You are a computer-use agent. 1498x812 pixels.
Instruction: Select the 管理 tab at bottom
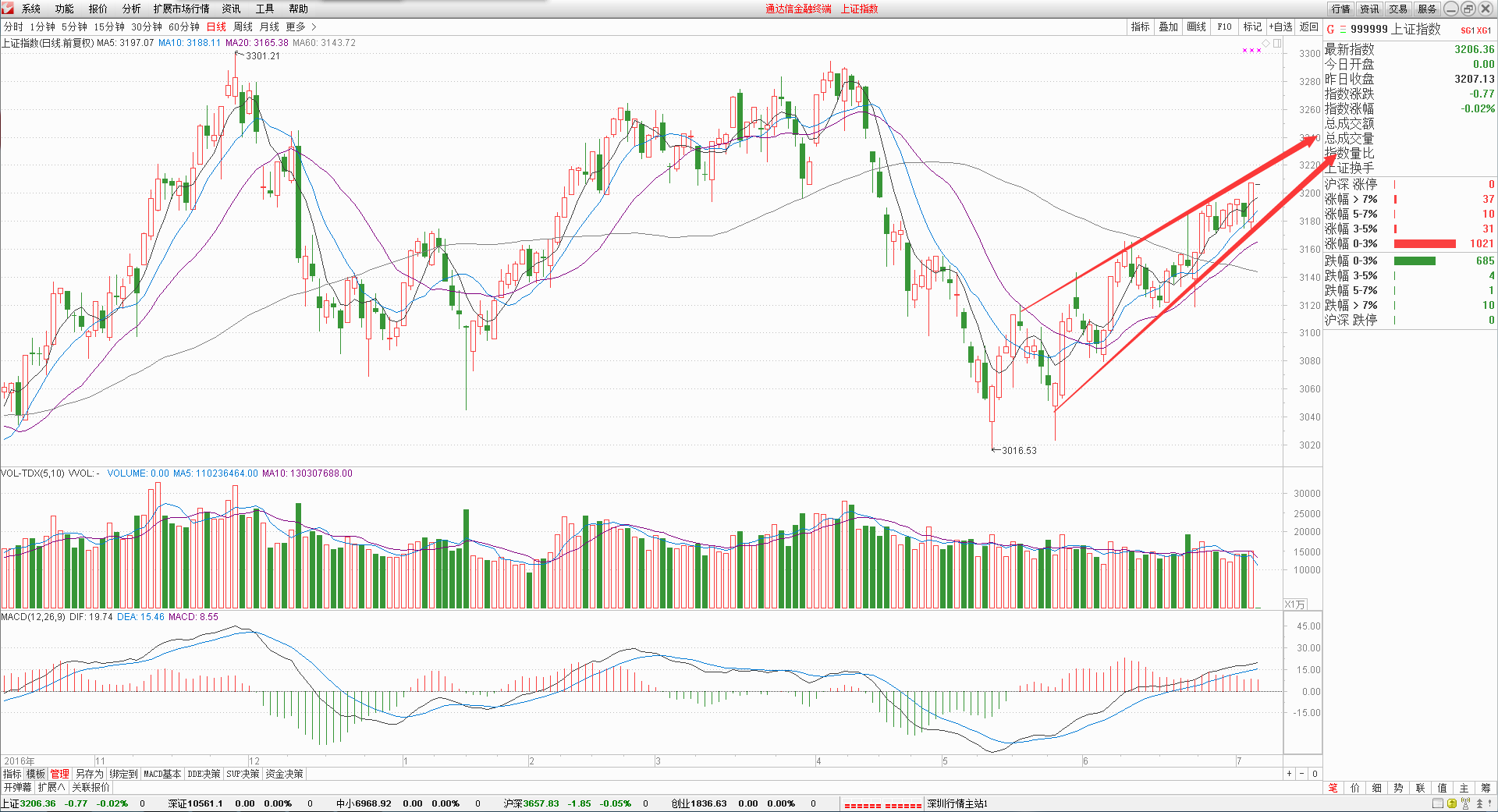(60, 774)
